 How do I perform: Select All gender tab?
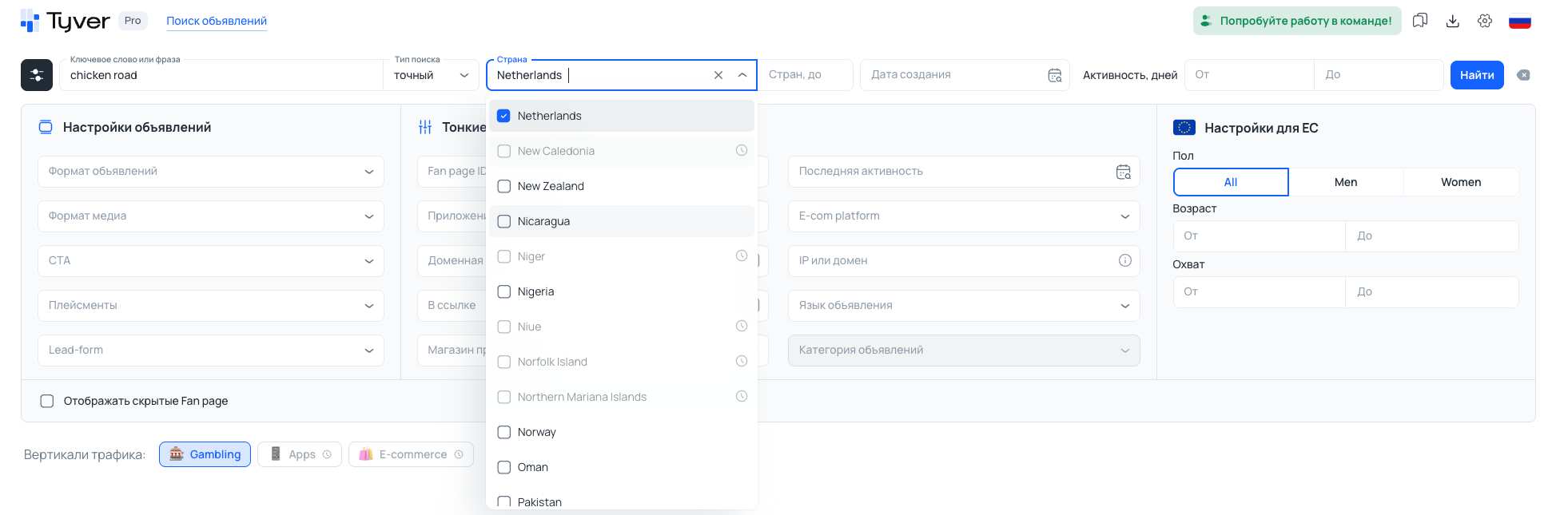[x=1231, y=182]
